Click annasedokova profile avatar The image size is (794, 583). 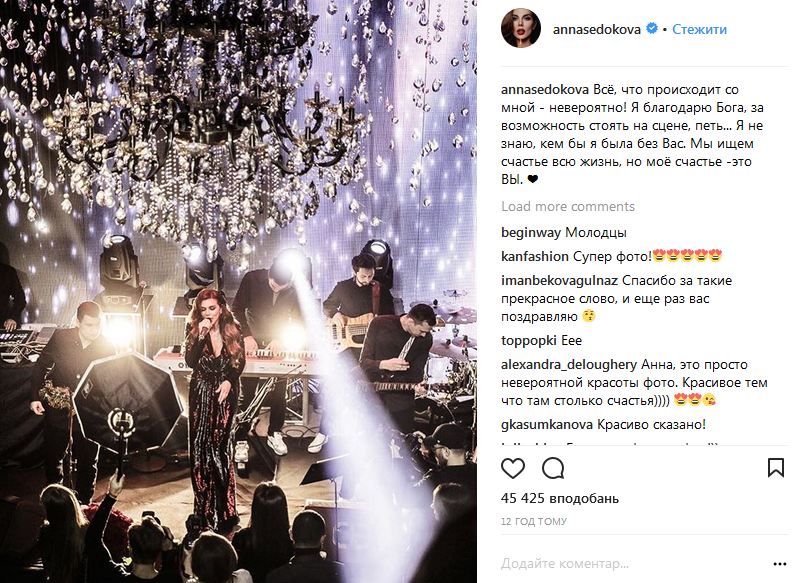(x=521, y=28)
